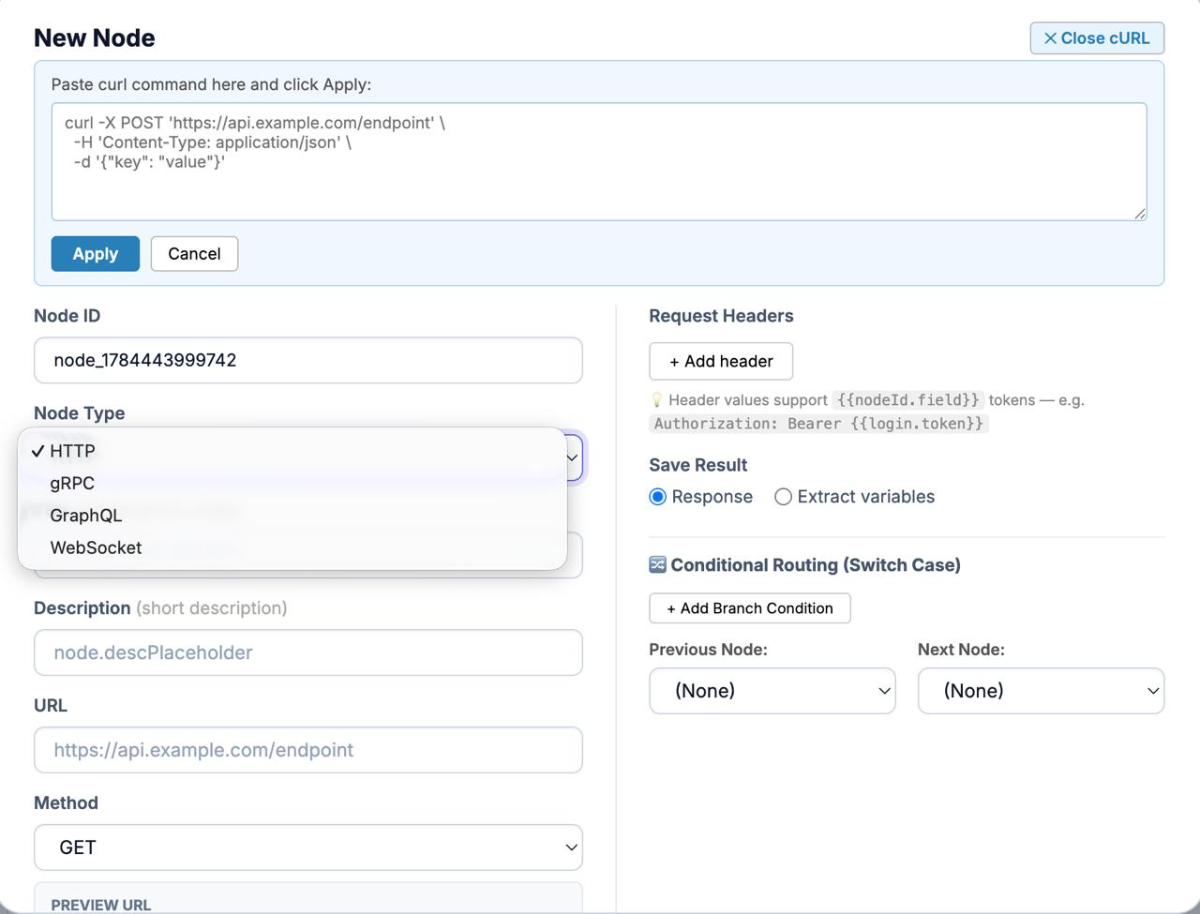Click the Node Type dropdown chevron

(x=572, y=458)
